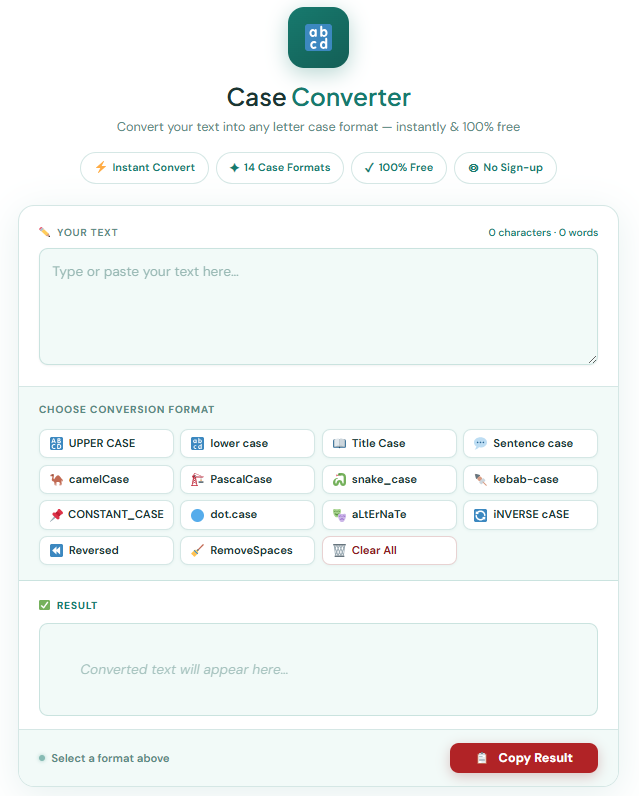The height and width of the screenshot is (796, 639).
Task: Click the open book icon in Title Case
Action: (x=339, y=444)
